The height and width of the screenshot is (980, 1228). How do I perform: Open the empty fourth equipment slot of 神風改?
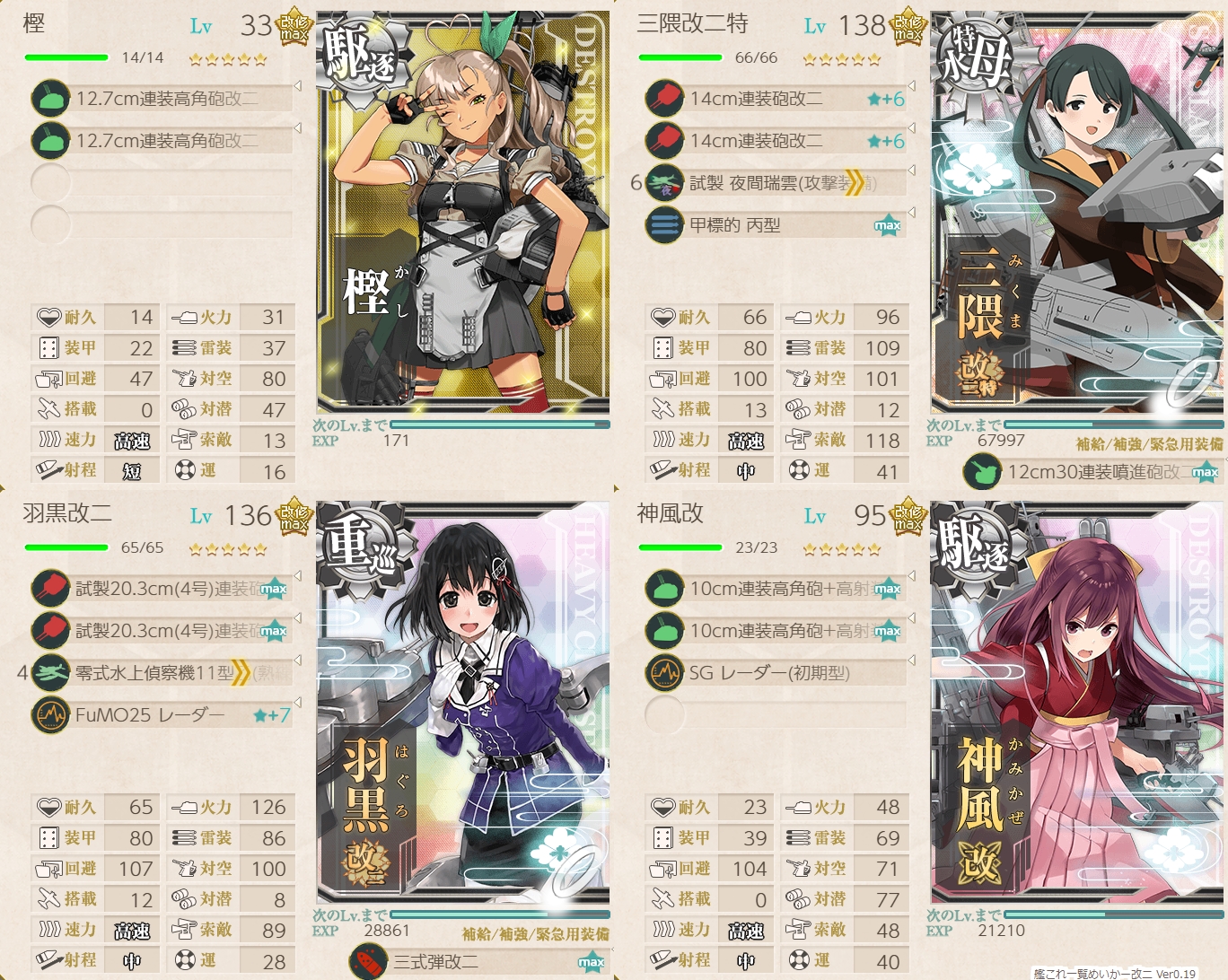coord(776,715)
